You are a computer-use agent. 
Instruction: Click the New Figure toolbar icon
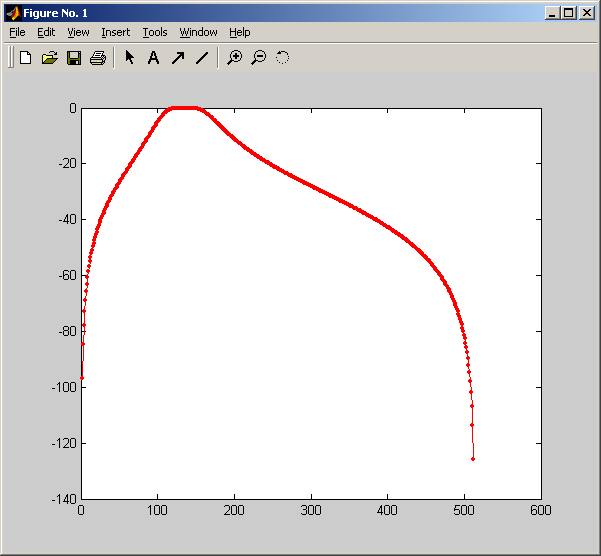25,58
